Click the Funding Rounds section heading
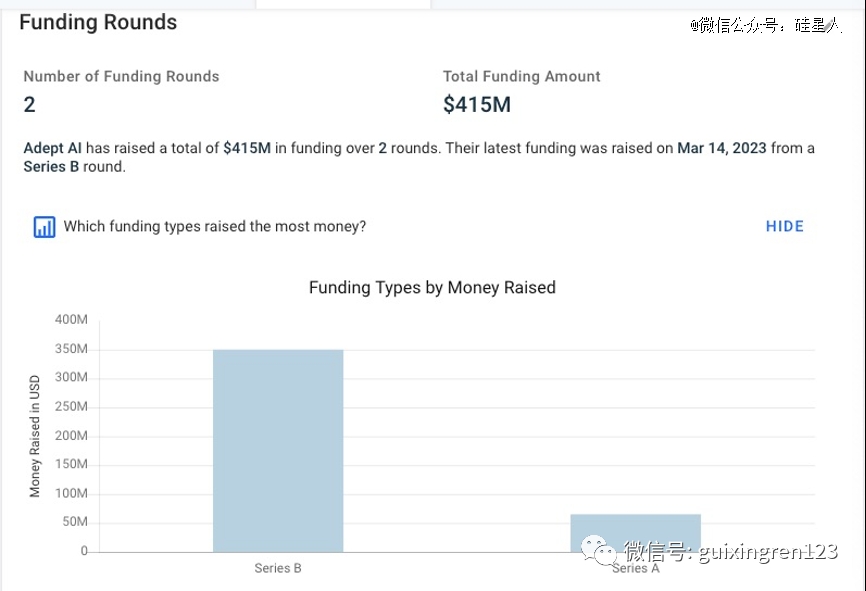This screenshot has width=866, height=591. pyautogui.click(x=98, y=22)
